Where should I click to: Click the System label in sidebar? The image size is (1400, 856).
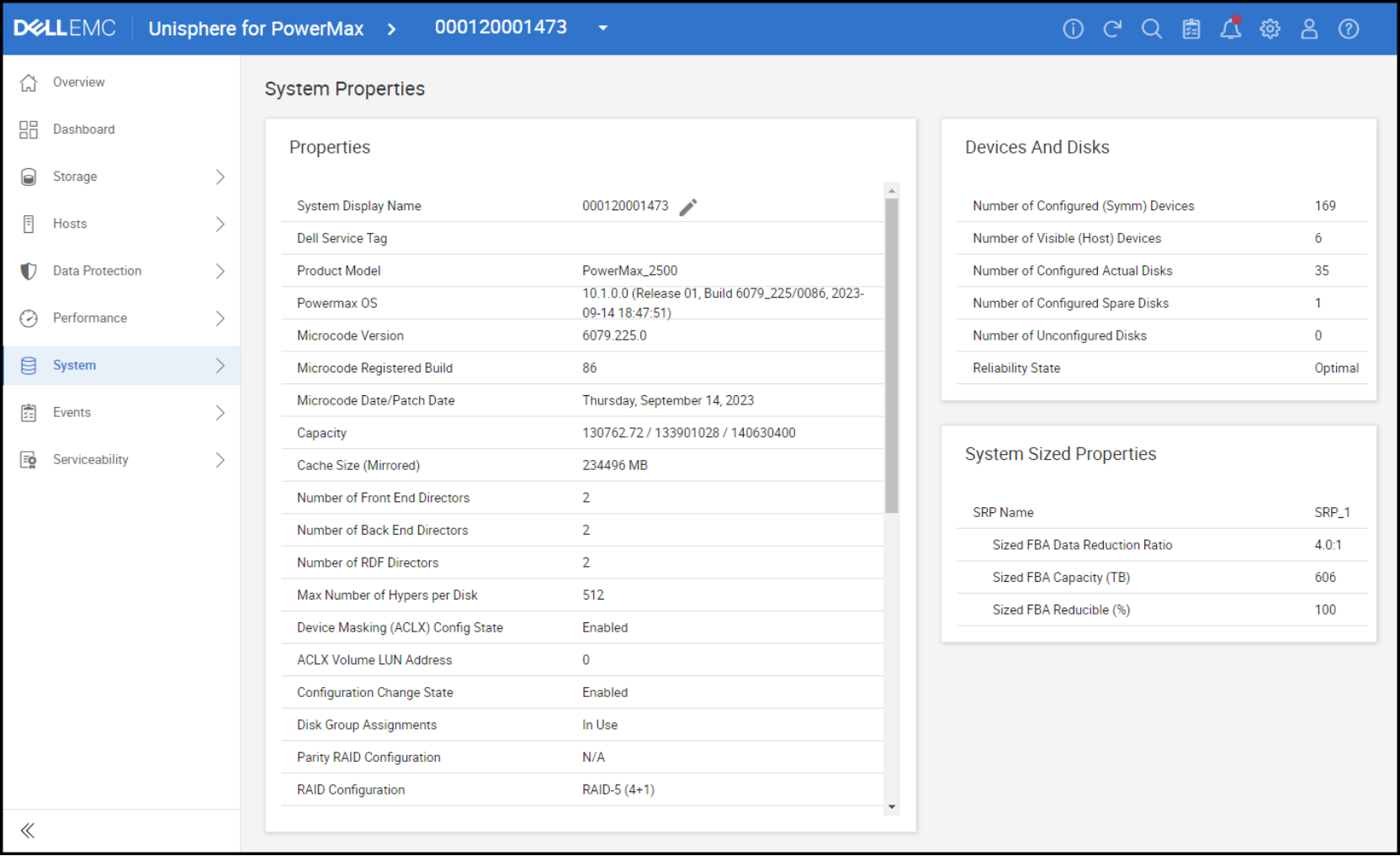[x=74, y=365]
